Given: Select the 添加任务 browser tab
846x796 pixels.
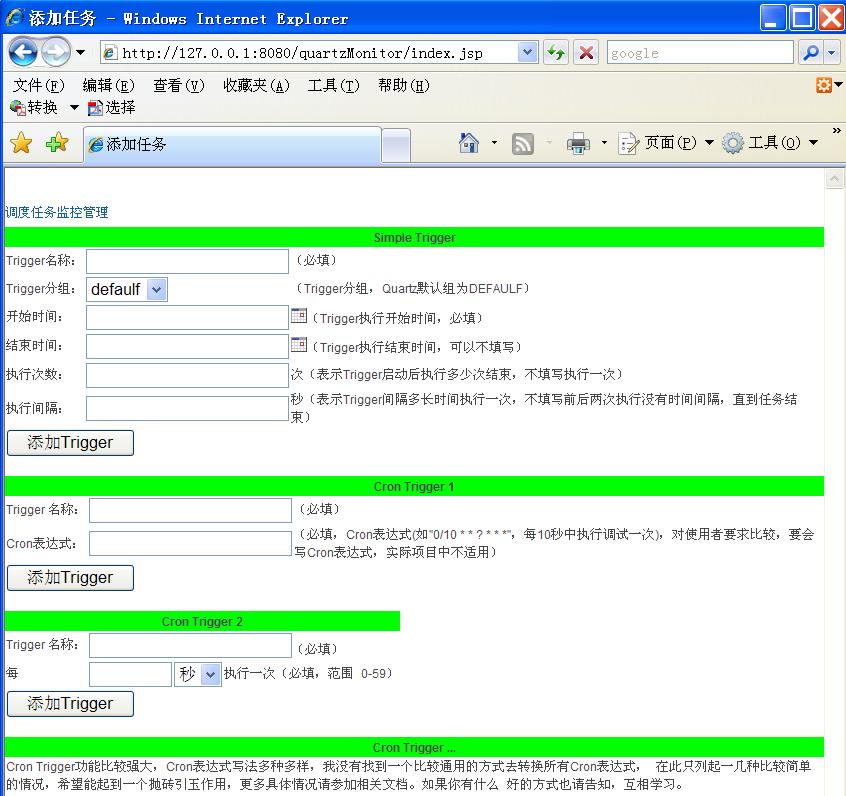Looking at the screenshot, I should 232,144.
